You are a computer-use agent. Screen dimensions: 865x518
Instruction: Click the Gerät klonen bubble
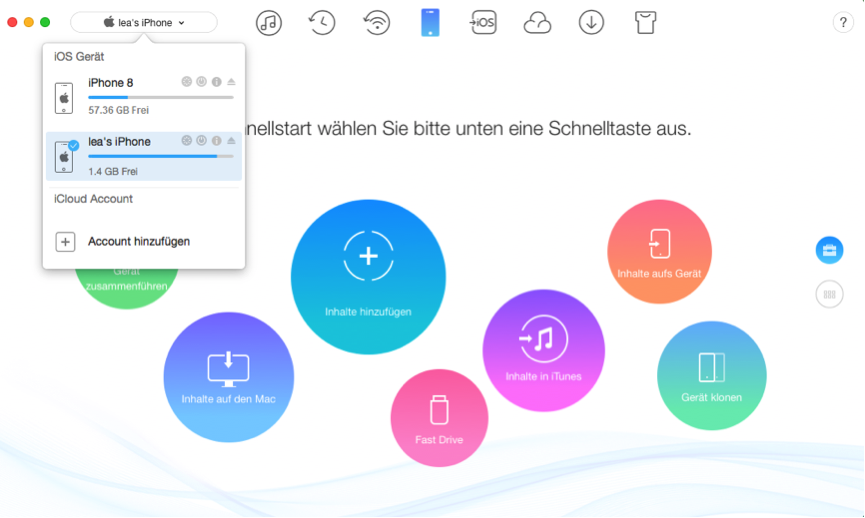[712, 376]
